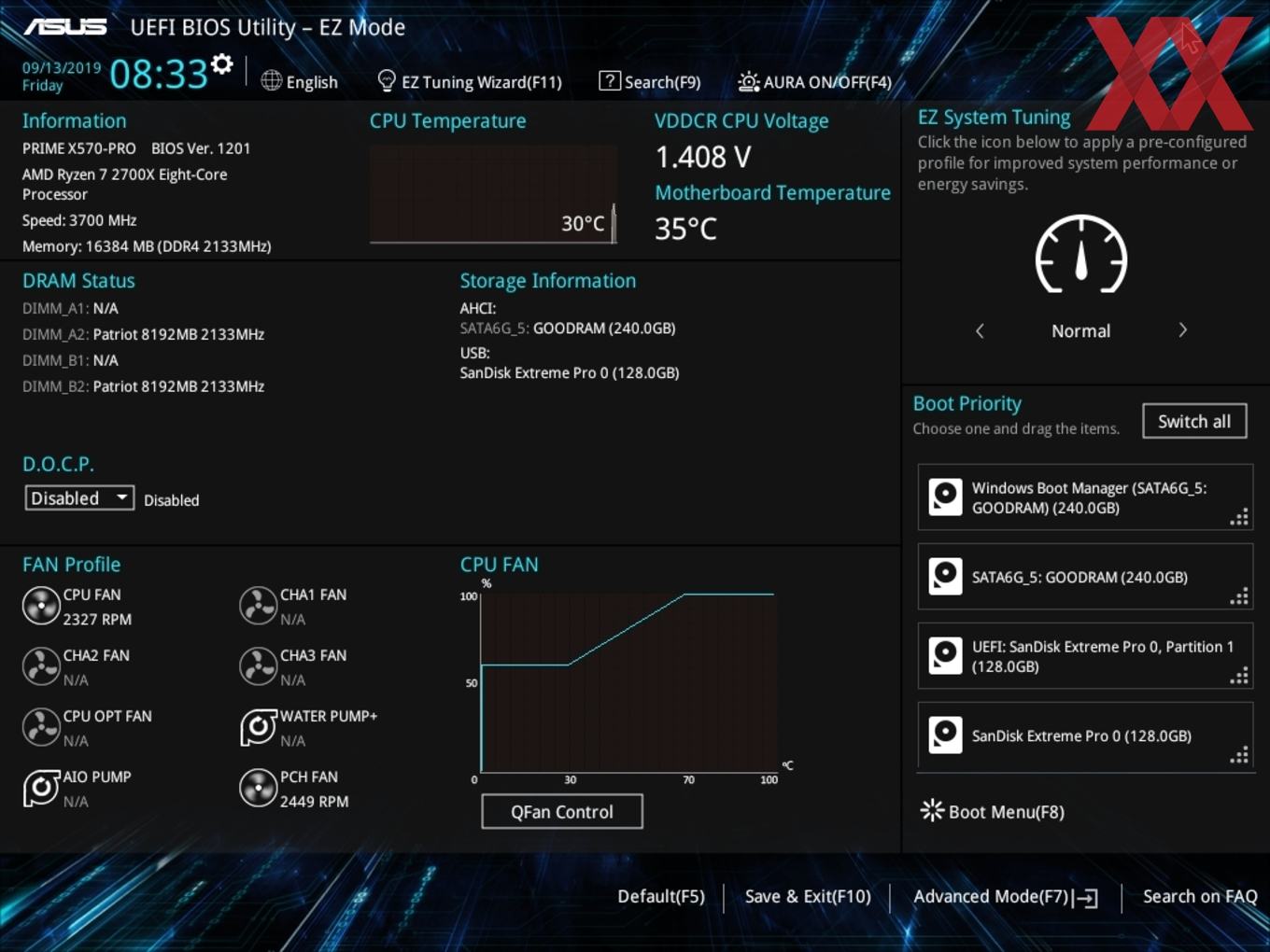Screen dimensions: 1270x952
Task: Click the CHA2 FAN icon
Action: coord(41,666)
